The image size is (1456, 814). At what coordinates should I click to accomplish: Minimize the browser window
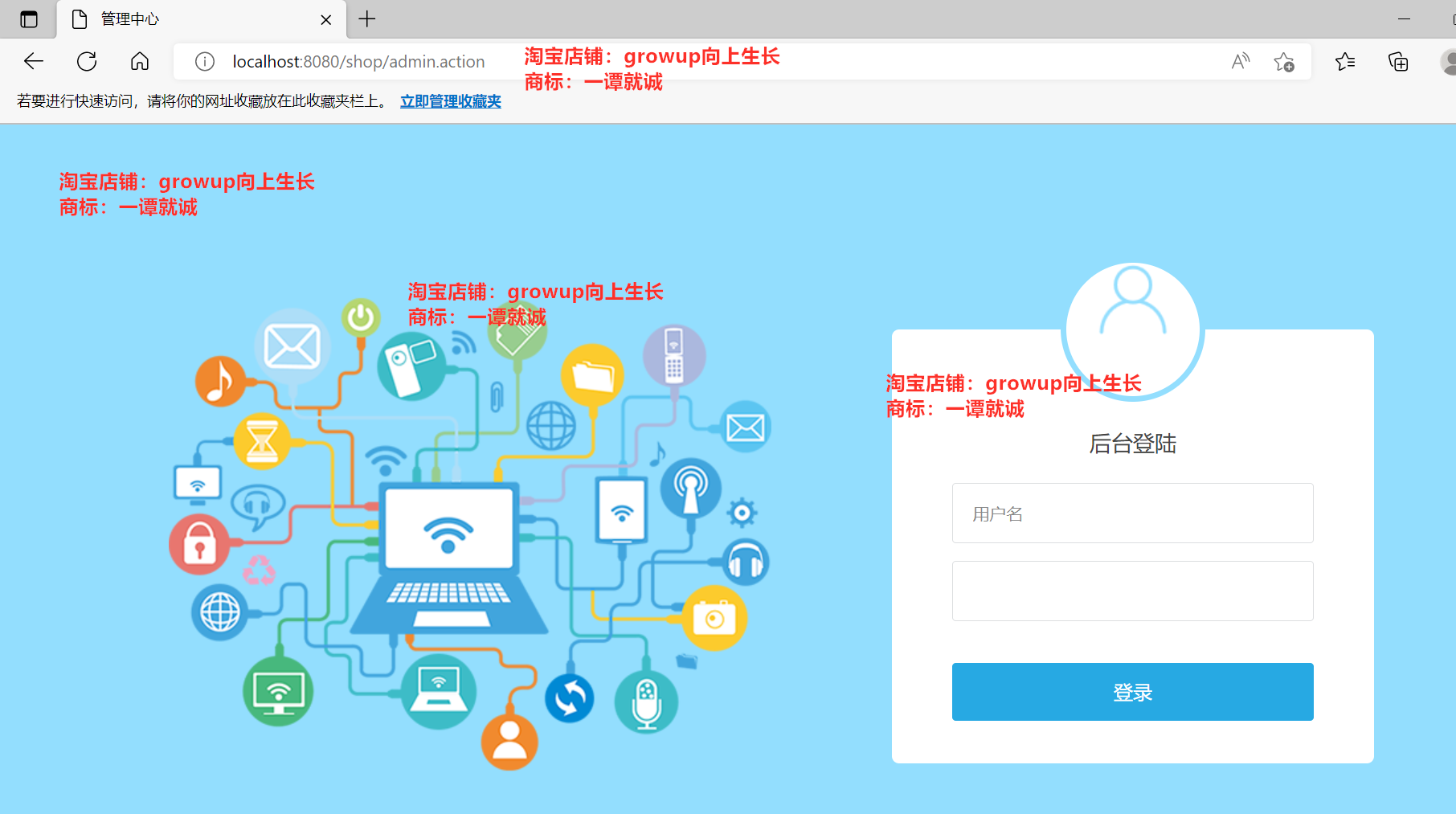1404,18
